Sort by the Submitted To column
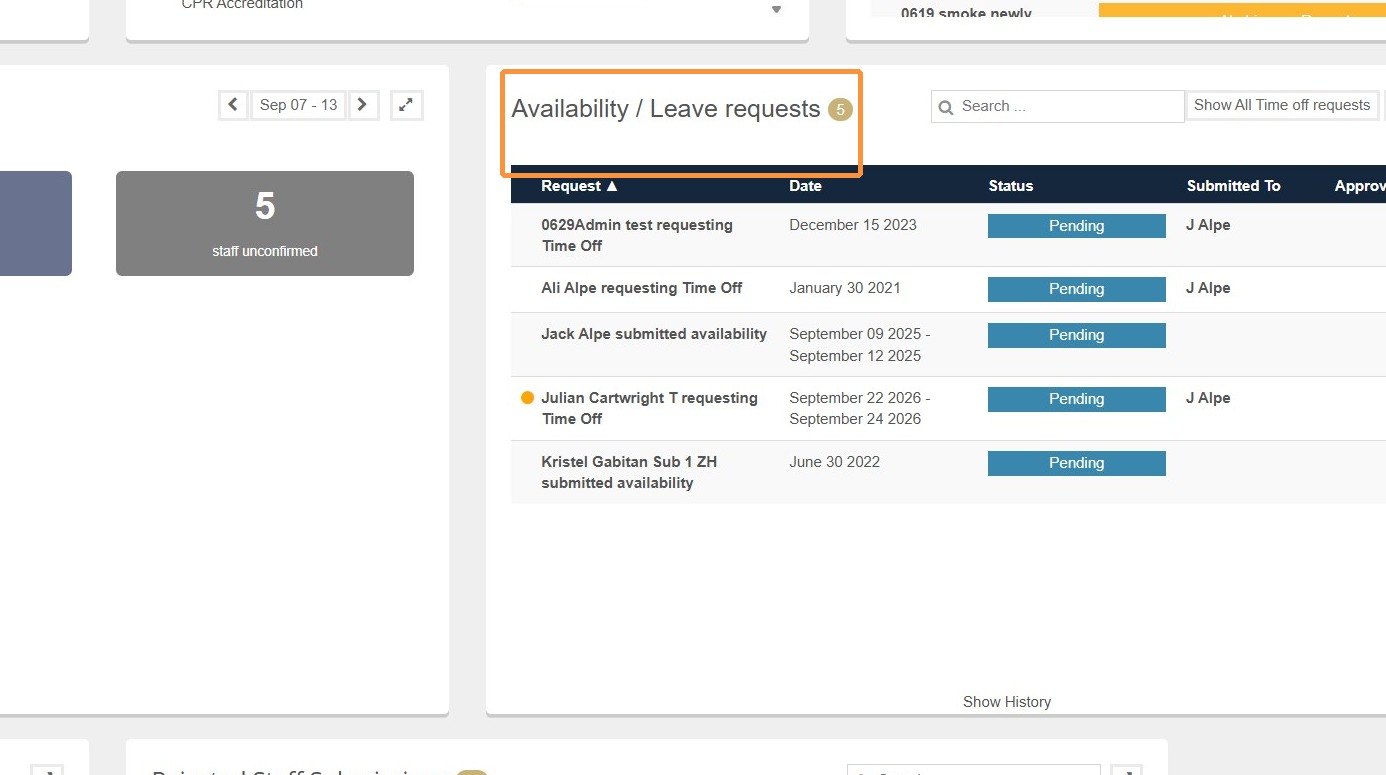Image resolution: width=1386 pixels, height=775 pixels. coord(1234,186)
